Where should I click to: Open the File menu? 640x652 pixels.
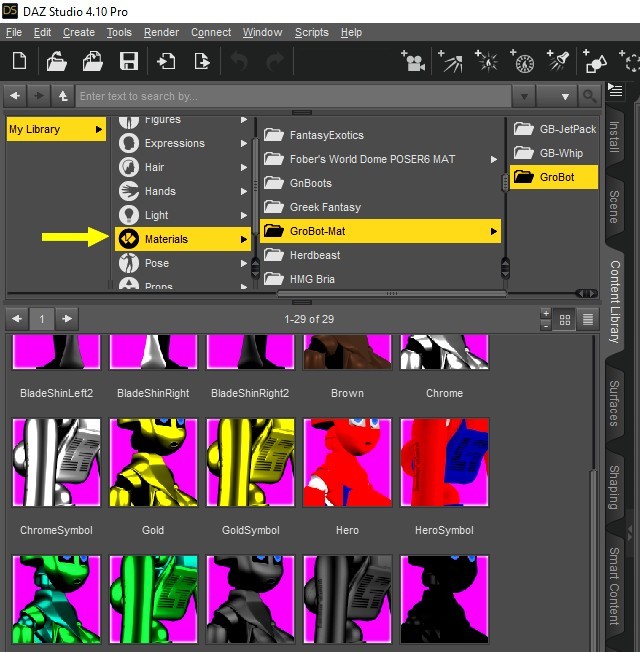click(x=14, y=32)
